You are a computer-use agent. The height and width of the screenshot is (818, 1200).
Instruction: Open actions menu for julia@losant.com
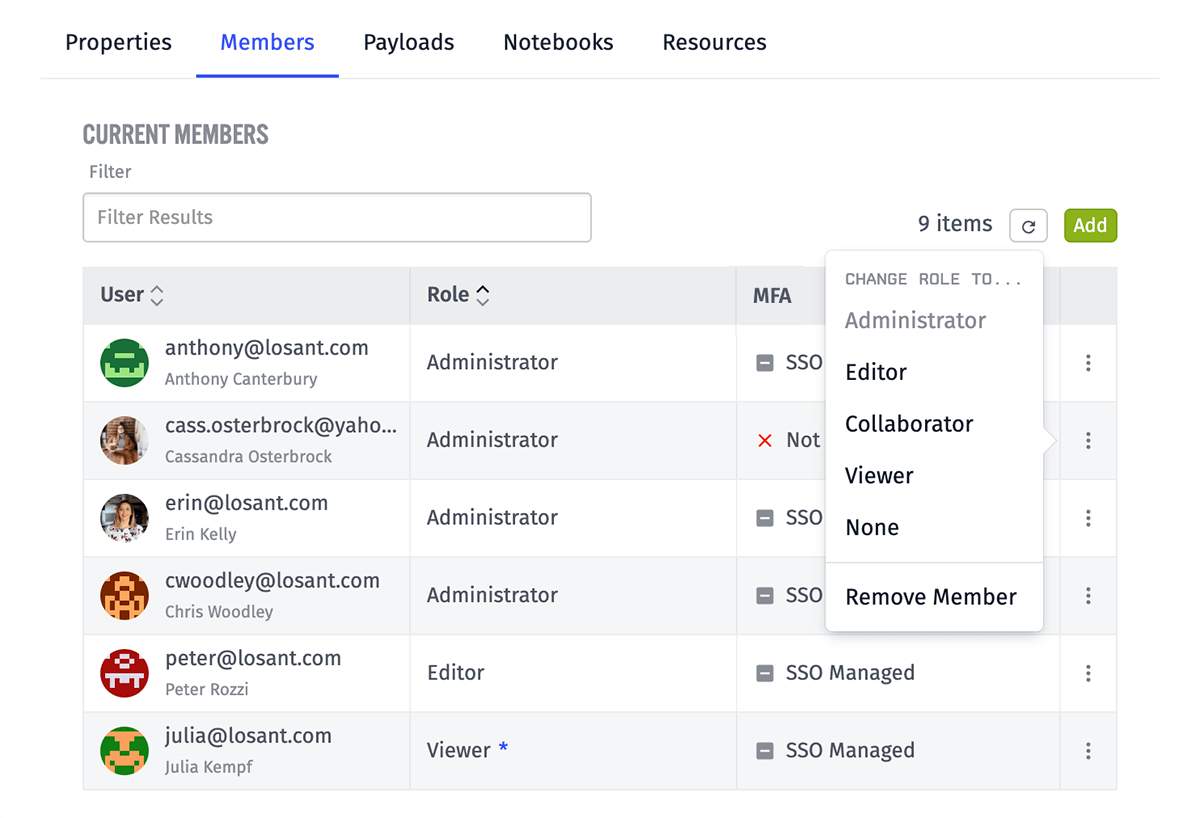coord(1088,750)
